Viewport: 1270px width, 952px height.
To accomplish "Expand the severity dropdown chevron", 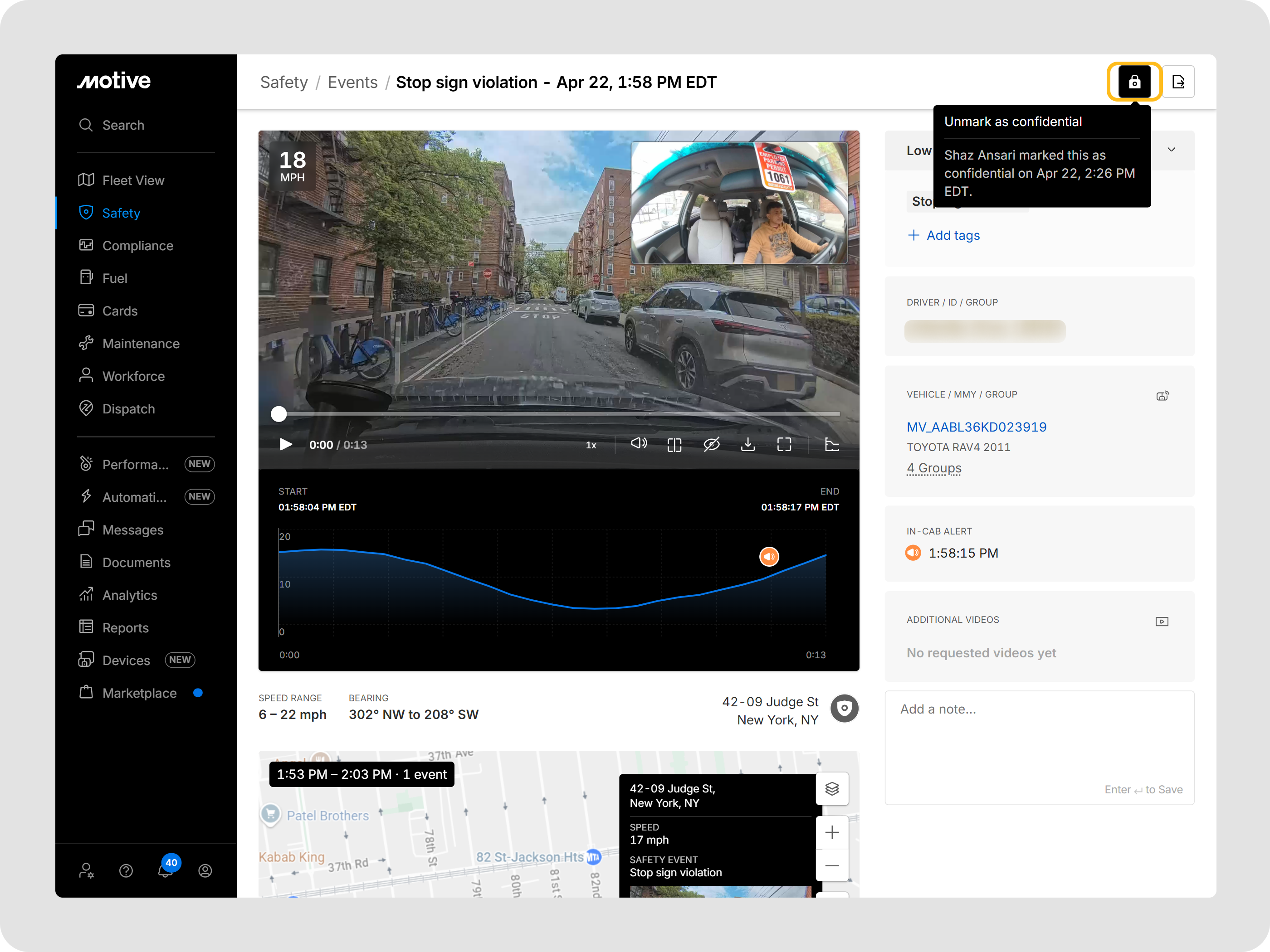I will 1171,150.
